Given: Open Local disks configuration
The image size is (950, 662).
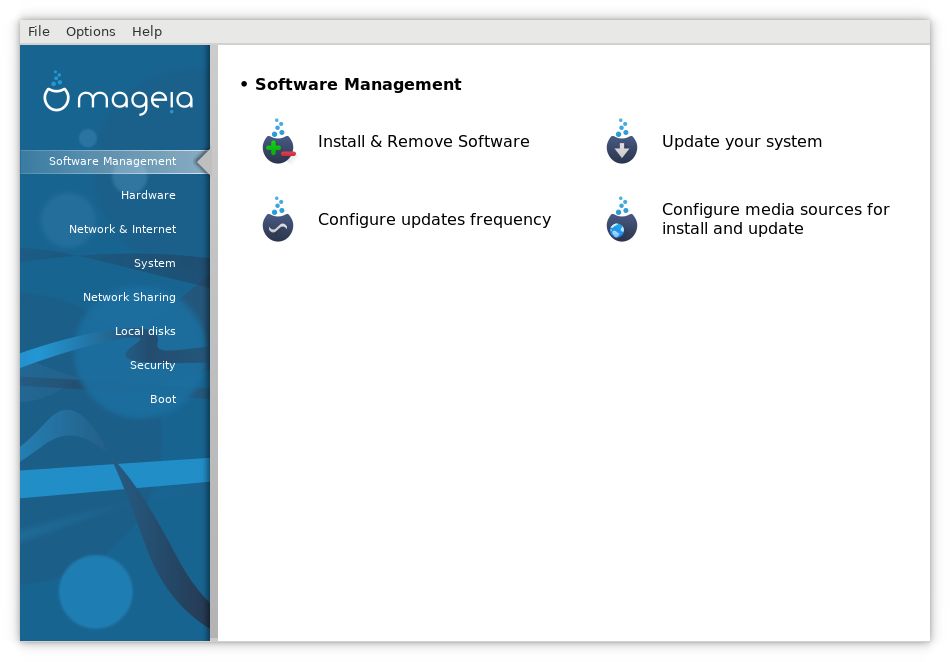Looking at the screenshot, I should 145,331.
